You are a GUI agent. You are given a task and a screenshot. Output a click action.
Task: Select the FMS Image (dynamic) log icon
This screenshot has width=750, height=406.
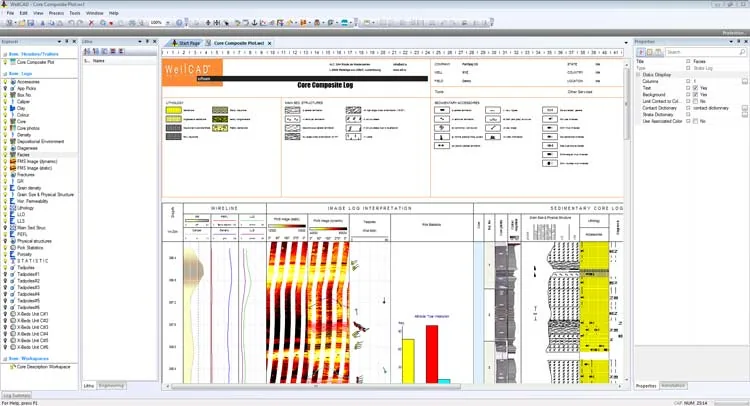tap(13, 162)
